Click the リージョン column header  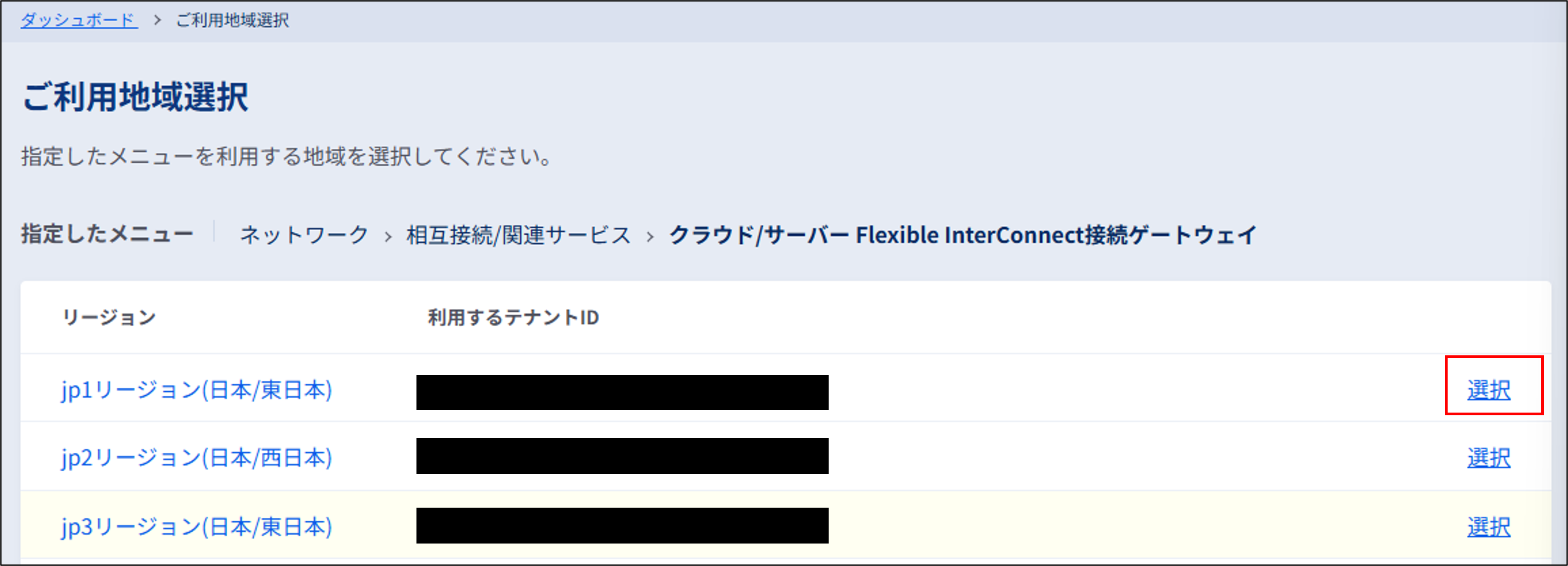tap(109, 318)
